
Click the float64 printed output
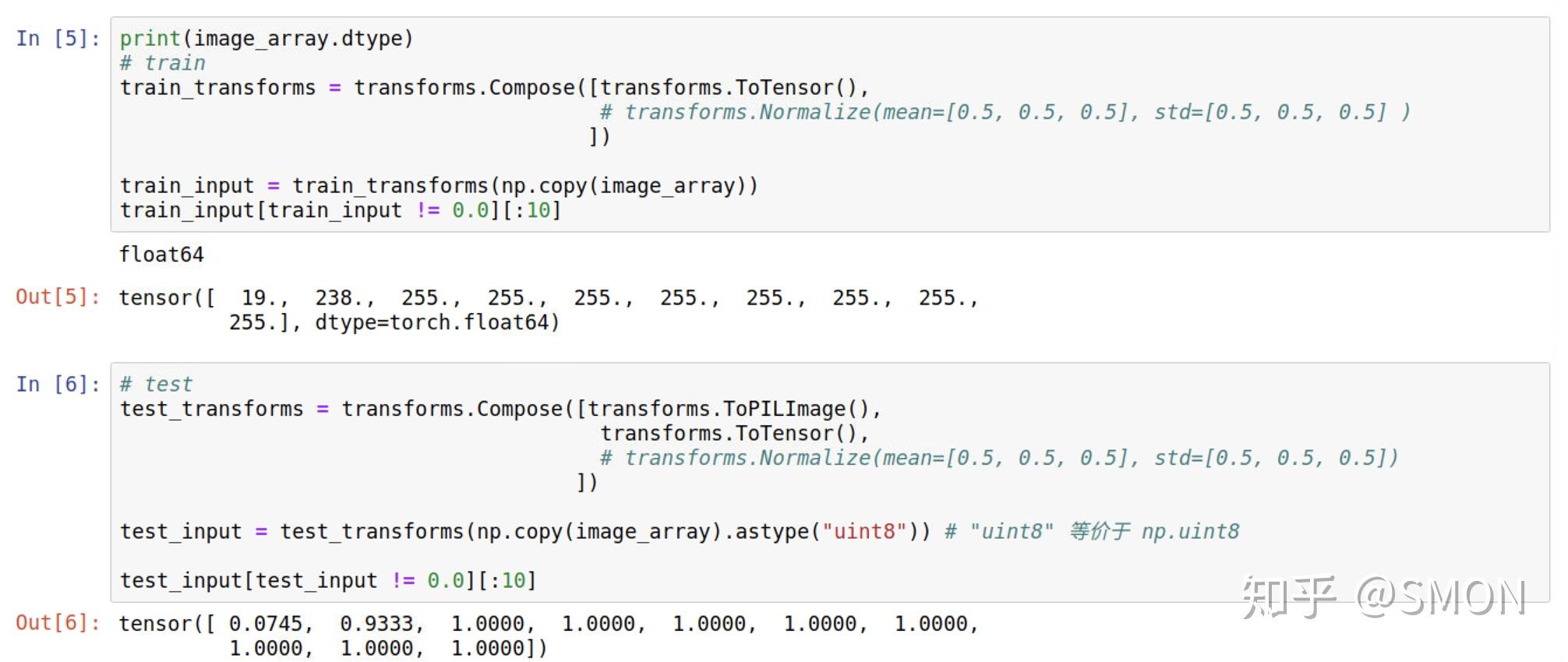click(161, 255)
